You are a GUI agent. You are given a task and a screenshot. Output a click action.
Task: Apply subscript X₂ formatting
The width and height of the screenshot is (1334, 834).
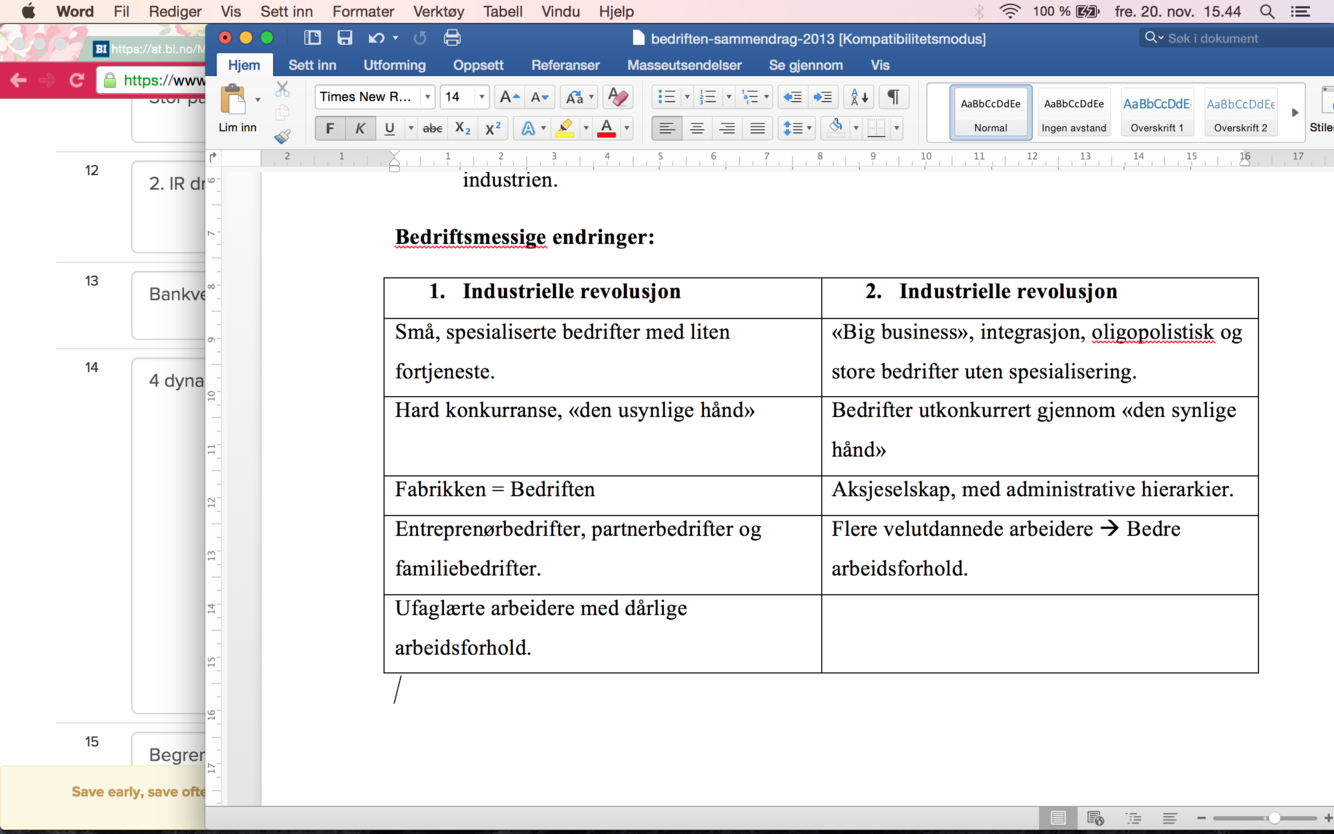tap(462, 128)
